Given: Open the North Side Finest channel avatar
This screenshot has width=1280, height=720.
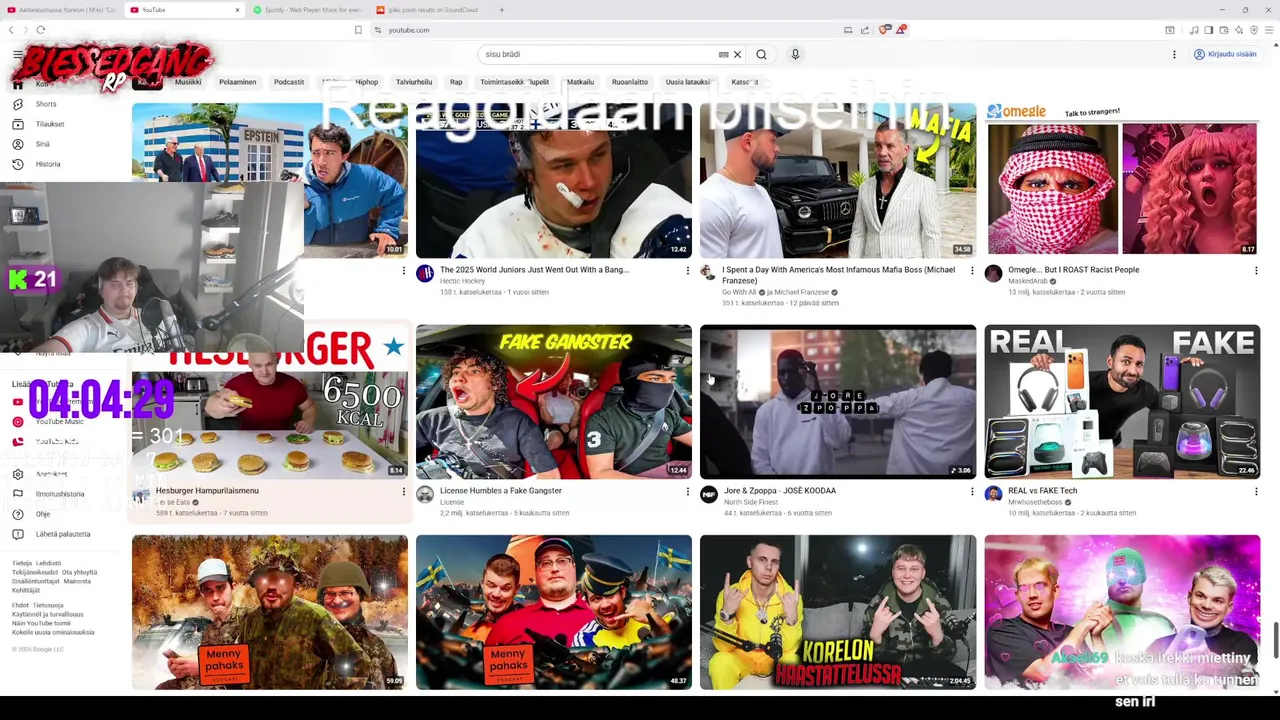Looking at the screenshot, I should pos(709,495).
